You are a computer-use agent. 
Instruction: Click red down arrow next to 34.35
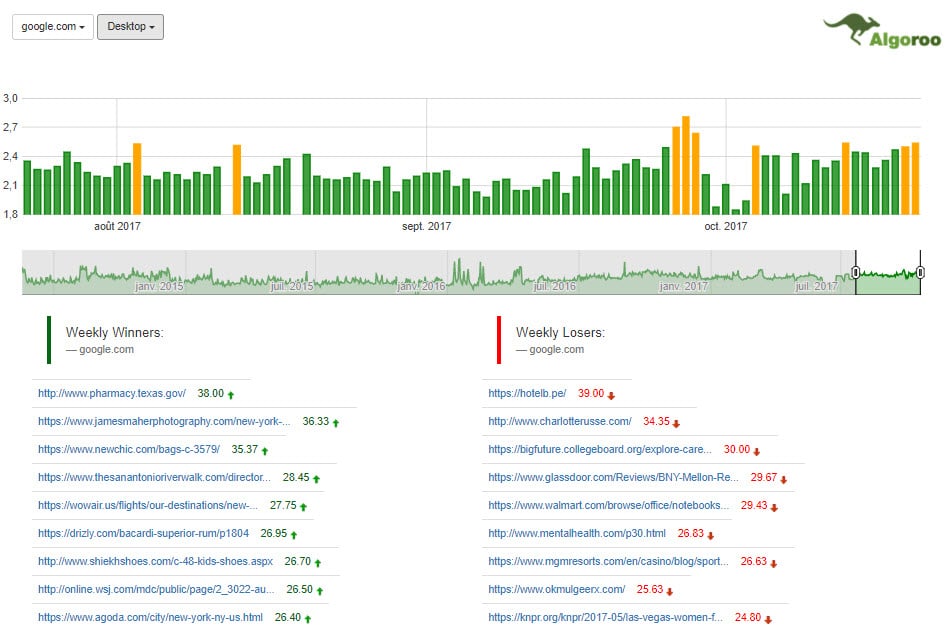(676, 423)
